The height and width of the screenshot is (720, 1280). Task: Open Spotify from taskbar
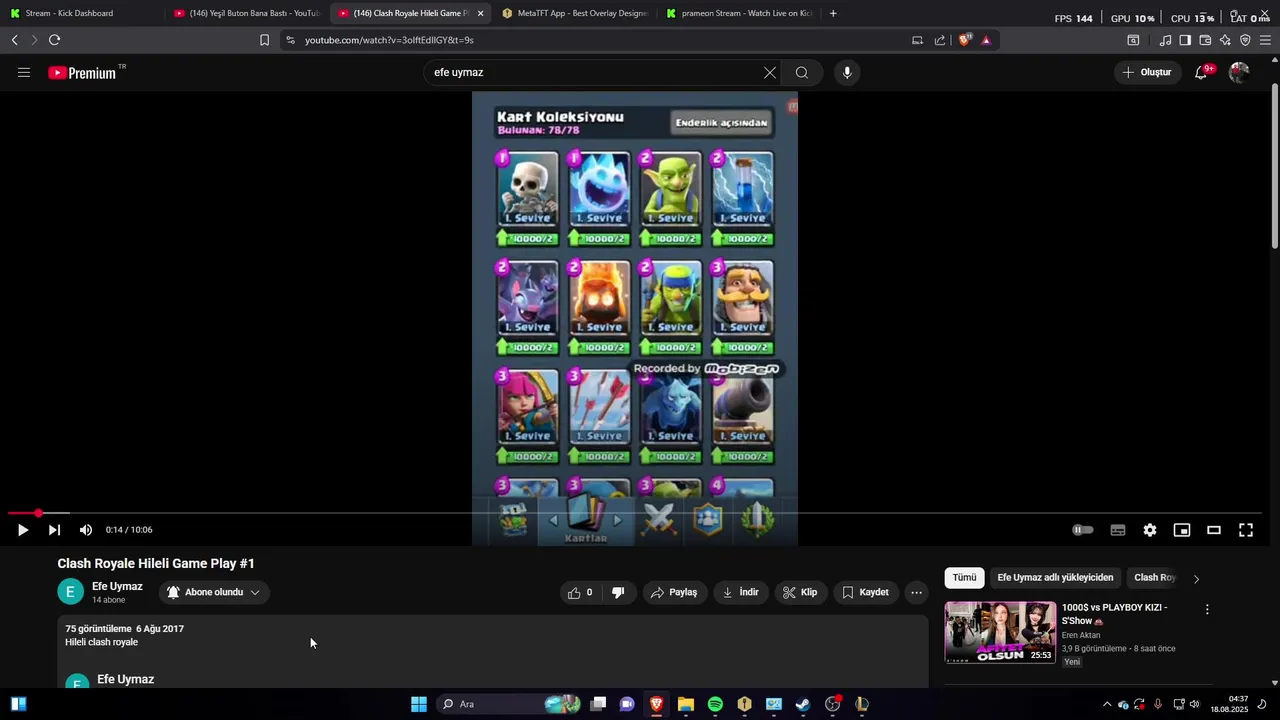pos(715,704)
